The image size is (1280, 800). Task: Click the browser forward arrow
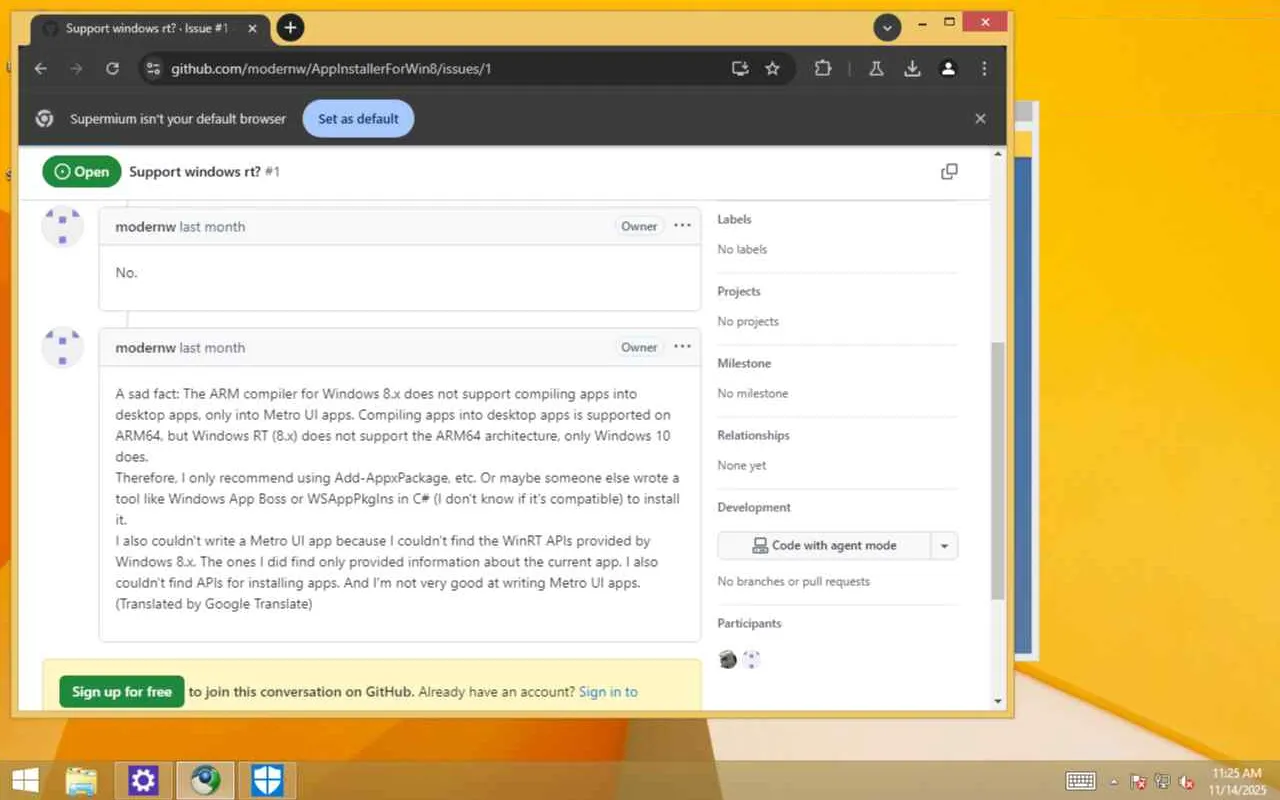click(76, 69)
